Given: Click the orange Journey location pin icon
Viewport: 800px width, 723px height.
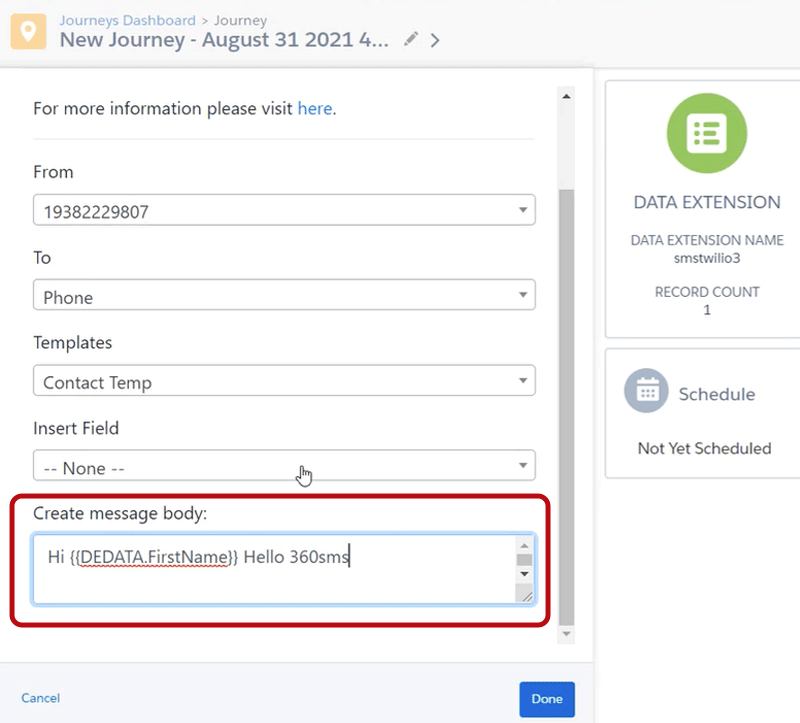Looking at the screenshot, I should click(x=29, y=30).
